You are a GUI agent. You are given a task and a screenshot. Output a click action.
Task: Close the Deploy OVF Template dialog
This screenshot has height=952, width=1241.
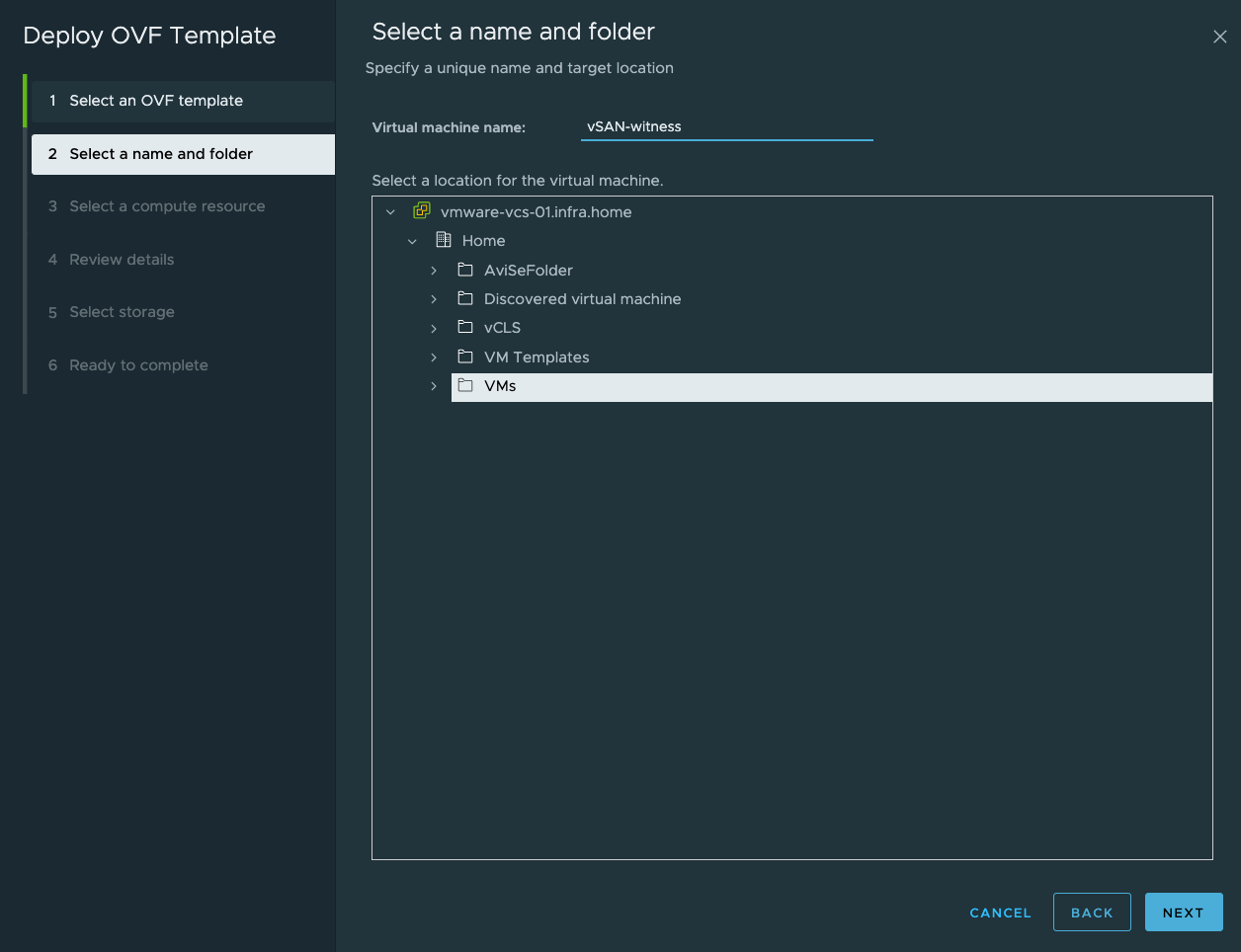(1219, 37)
